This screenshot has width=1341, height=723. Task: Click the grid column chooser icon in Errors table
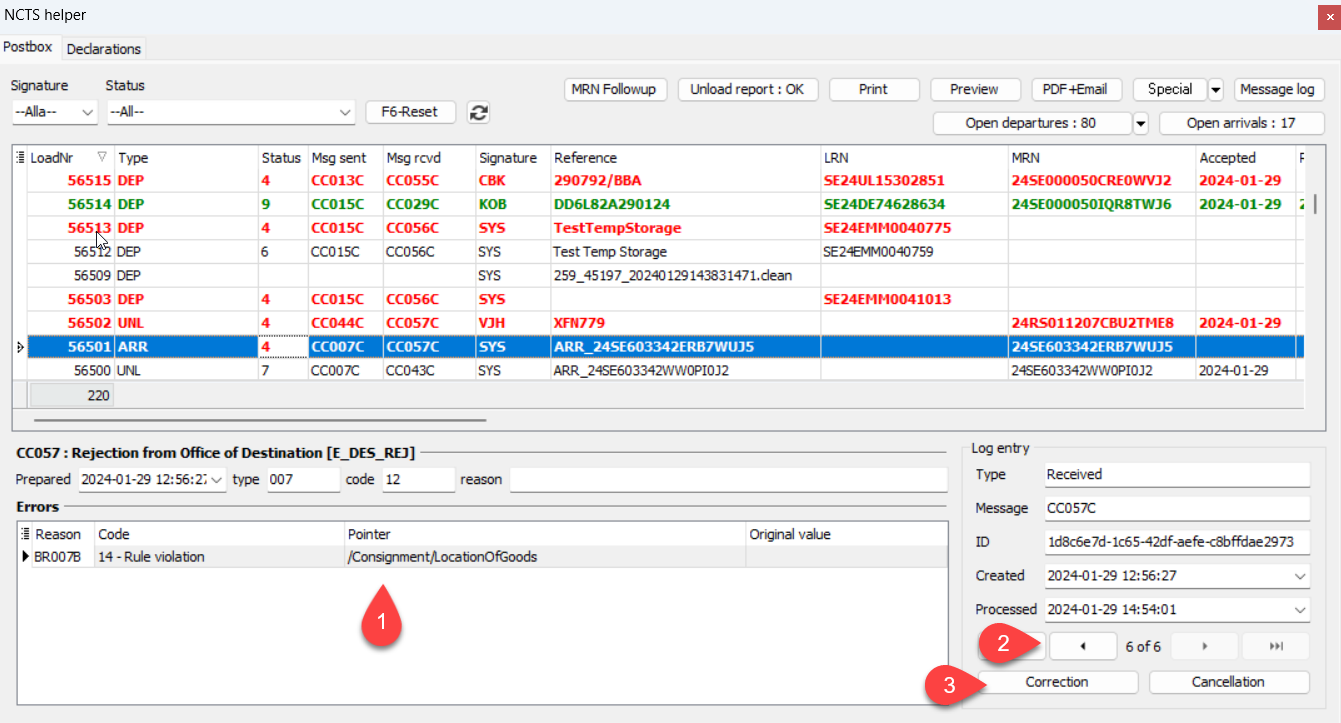pyautogui.click(x=25, y=534)
